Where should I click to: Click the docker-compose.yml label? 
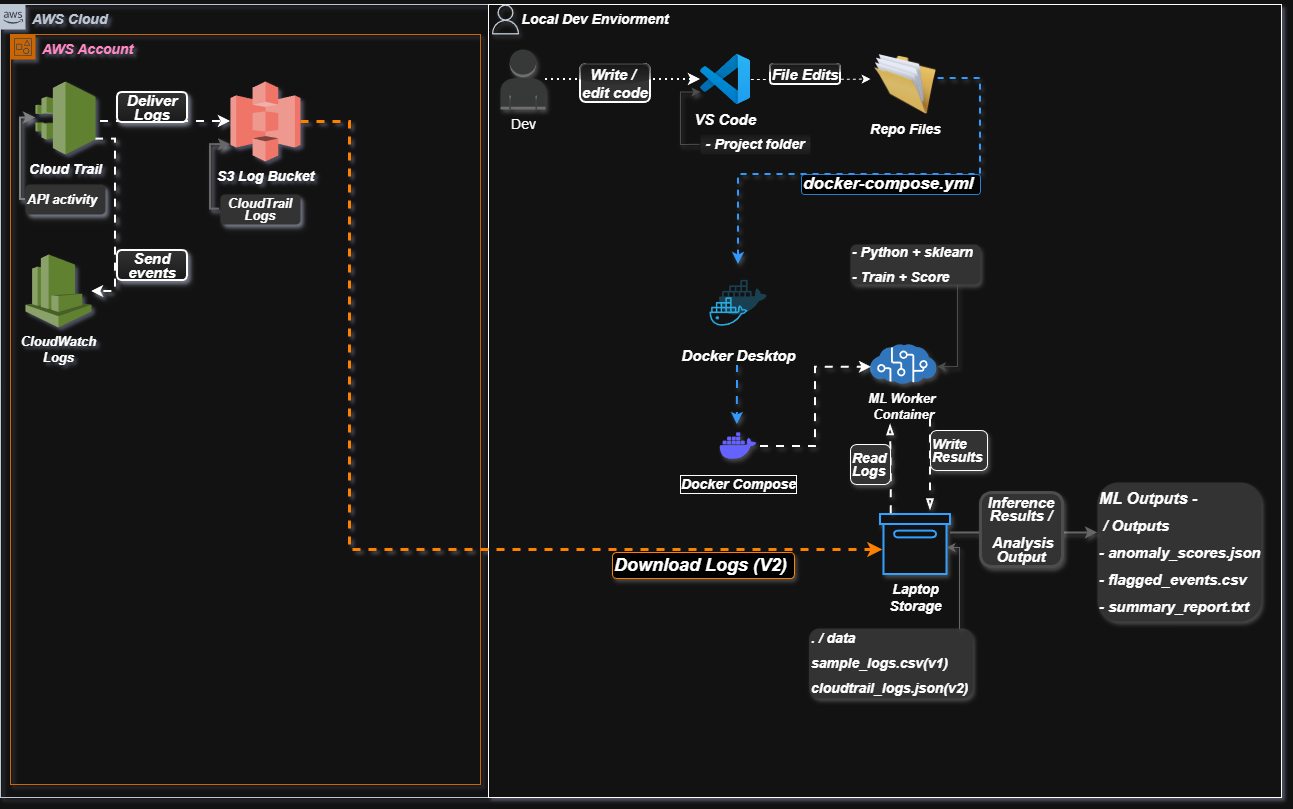[891, 184]
